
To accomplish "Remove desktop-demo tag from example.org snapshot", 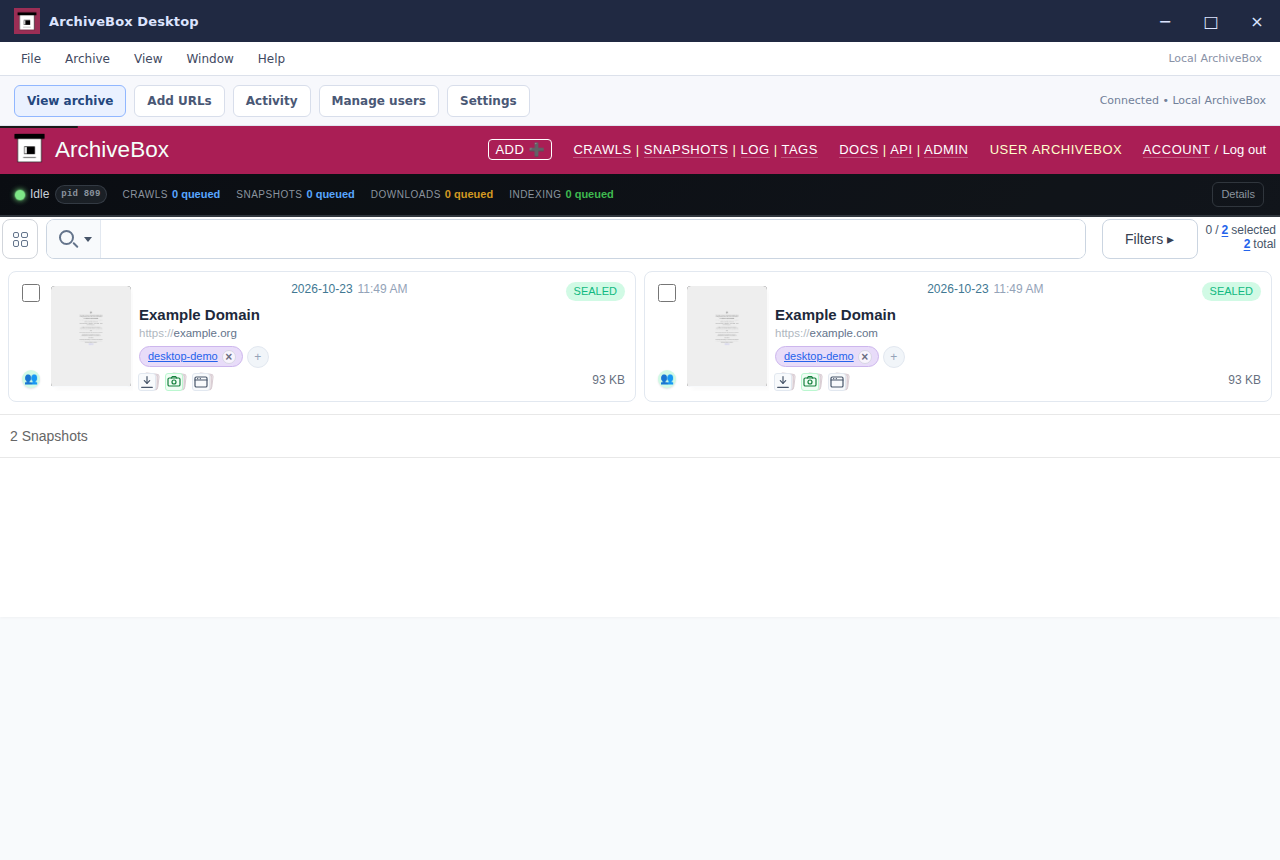I will tap(229, 357).
